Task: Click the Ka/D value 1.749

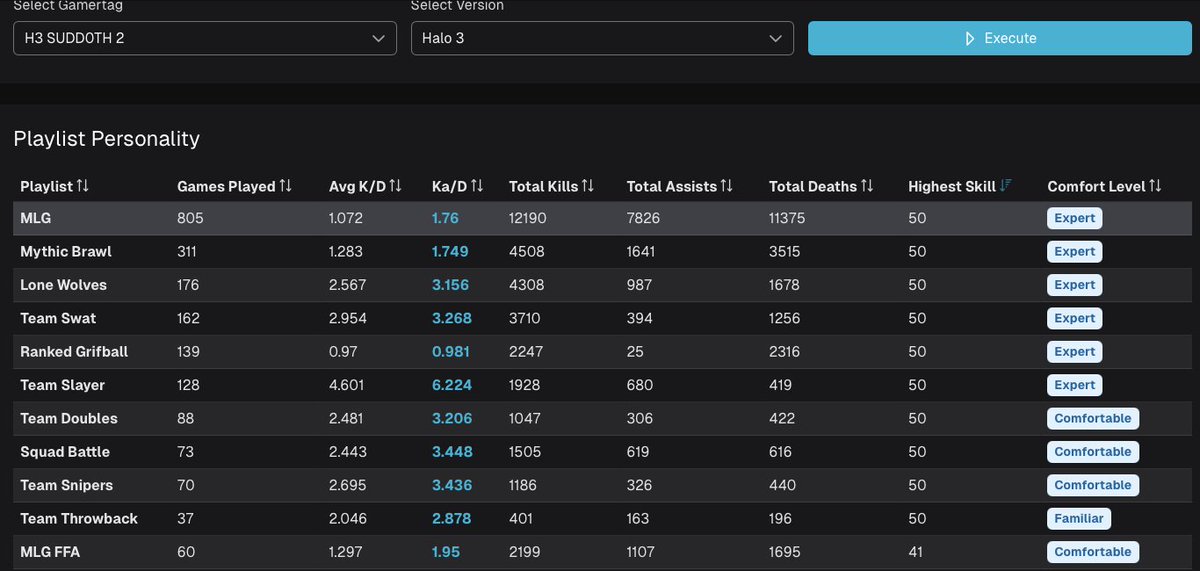Action: pos(450,251)
